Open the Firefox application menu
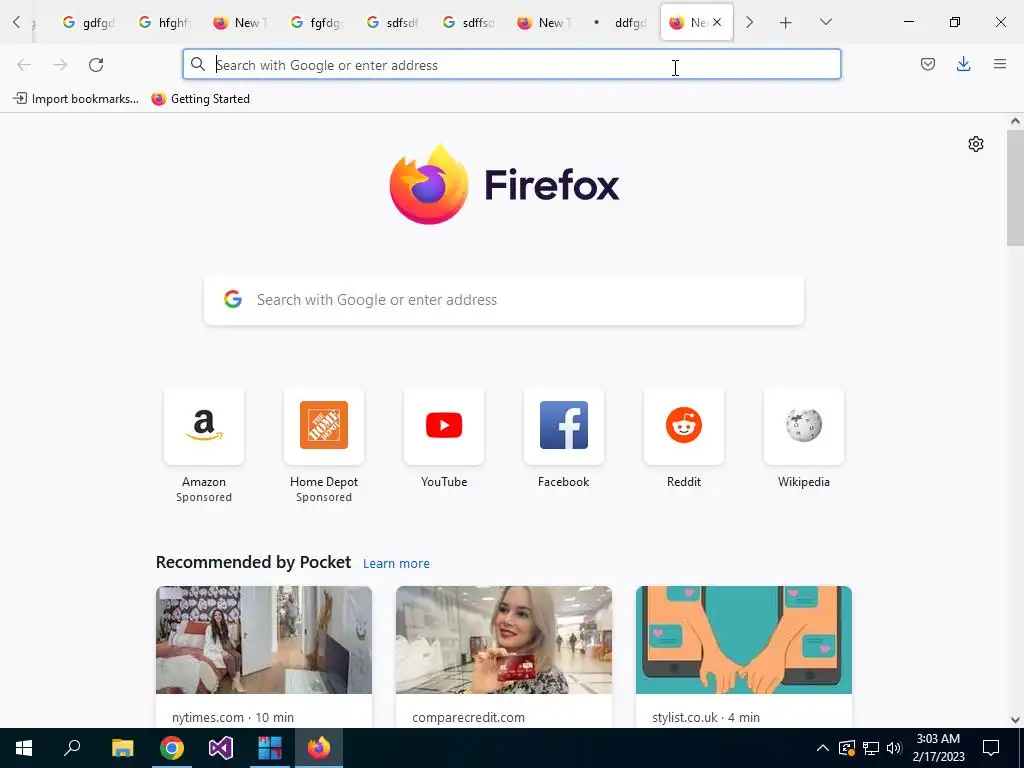This screenshot has height=768, width=1024. 999,64
